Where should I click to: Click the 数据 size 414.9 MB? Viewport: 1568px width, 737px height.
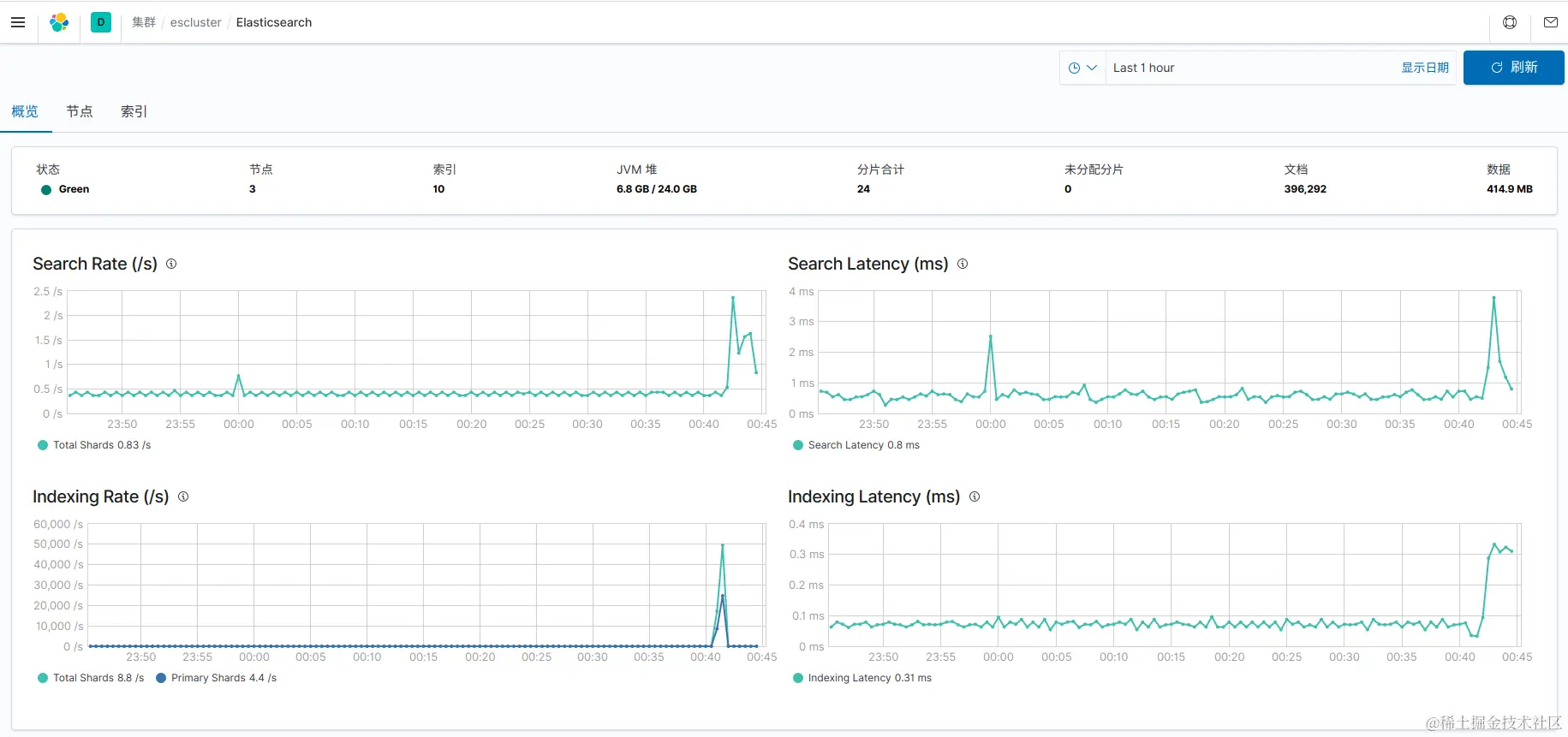pos(1510,189)
